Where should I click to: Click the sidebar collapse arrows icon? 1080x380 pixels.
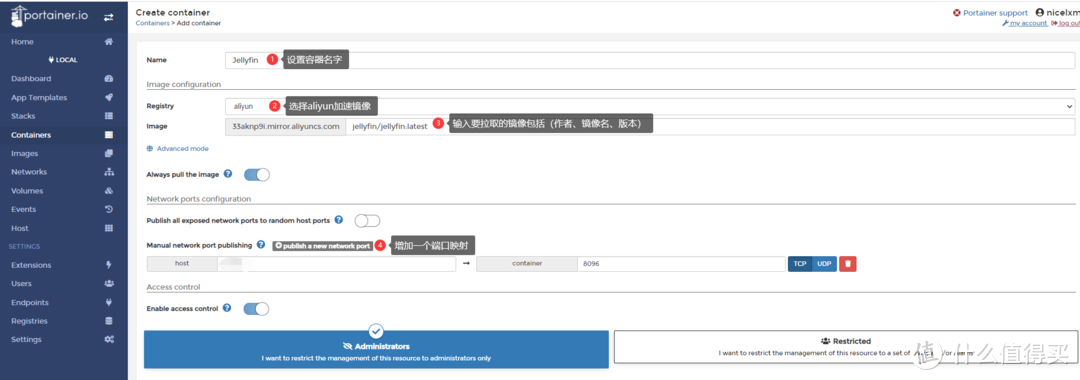tap(109, 17)
